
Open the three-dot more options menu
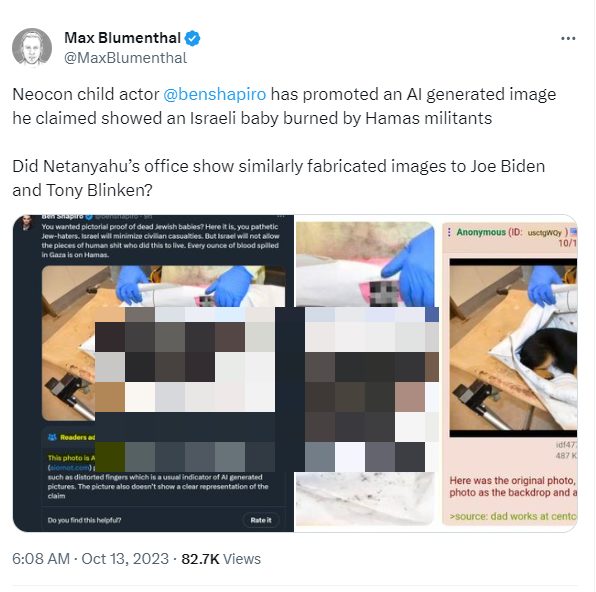568,38
